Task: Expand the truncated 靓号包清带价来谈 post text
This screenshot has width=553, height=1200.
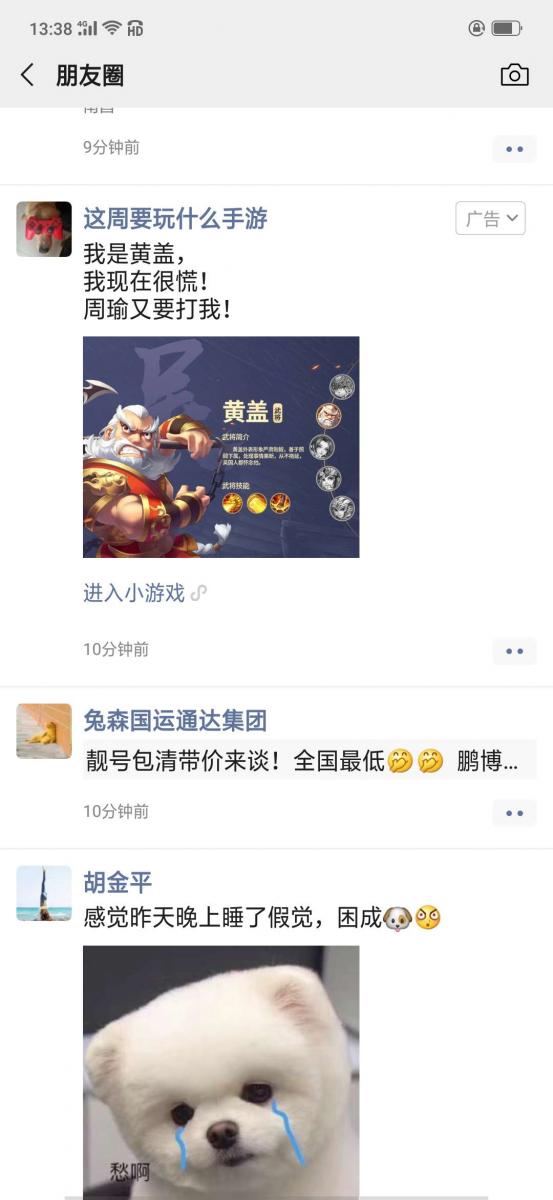Action: (310, 761)
